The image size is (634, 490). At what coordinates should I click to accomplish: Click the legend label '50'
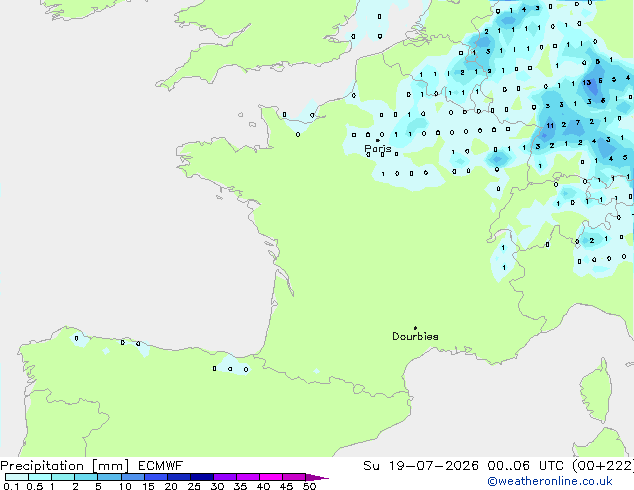point(309,486)
